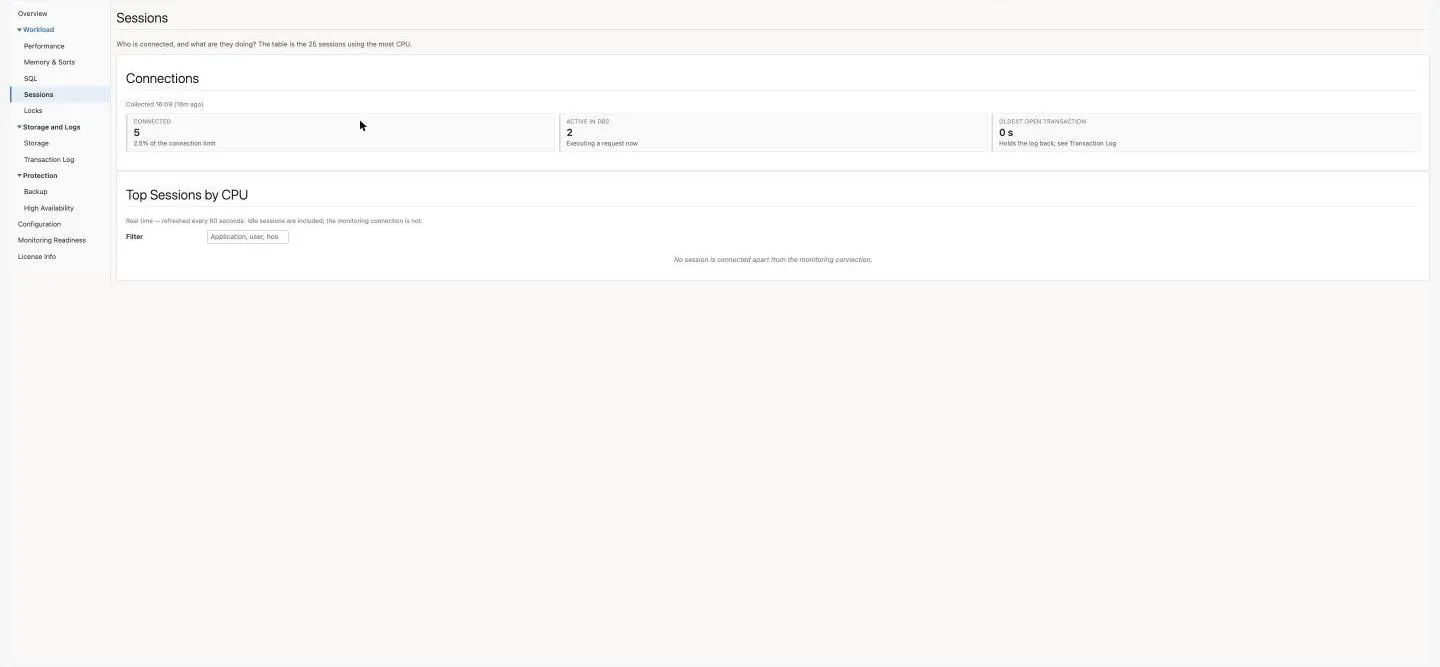The height and width of the screenshot is (667, 1440).
Task: Click the Oldest Open Transaction card
Action: pos(1207,132)
